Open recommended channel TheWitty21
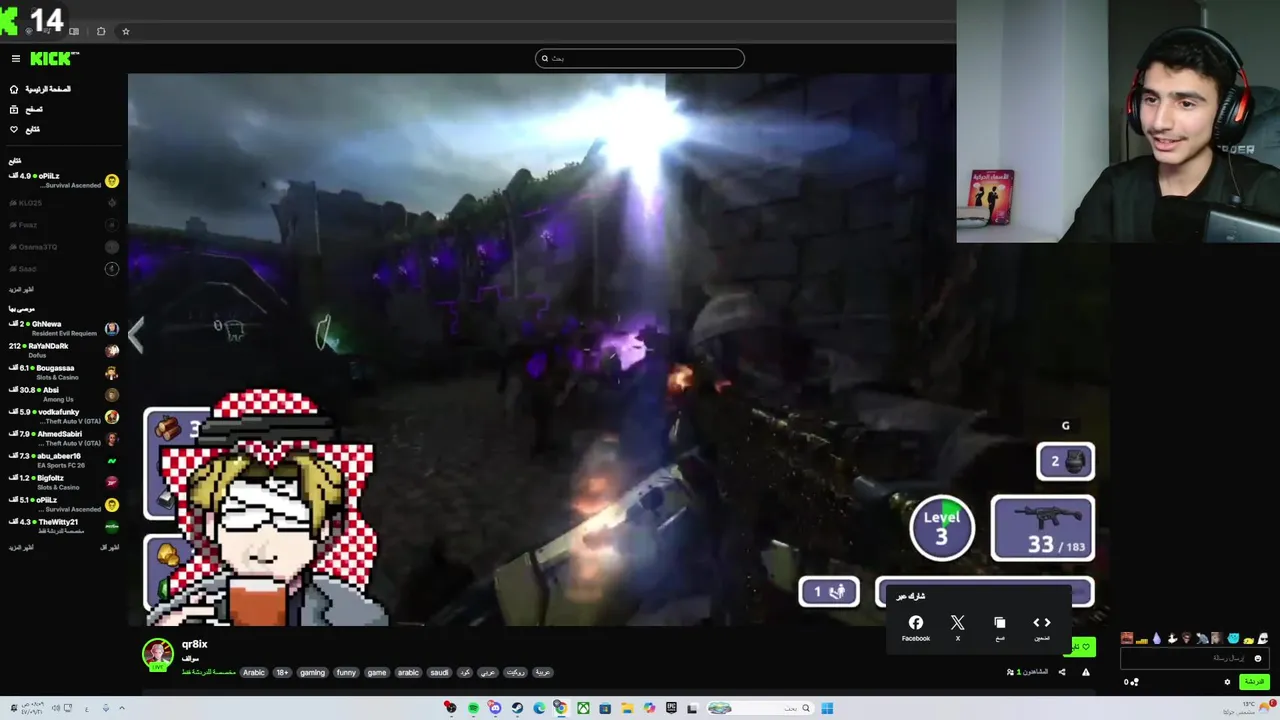 pos(64,526)
